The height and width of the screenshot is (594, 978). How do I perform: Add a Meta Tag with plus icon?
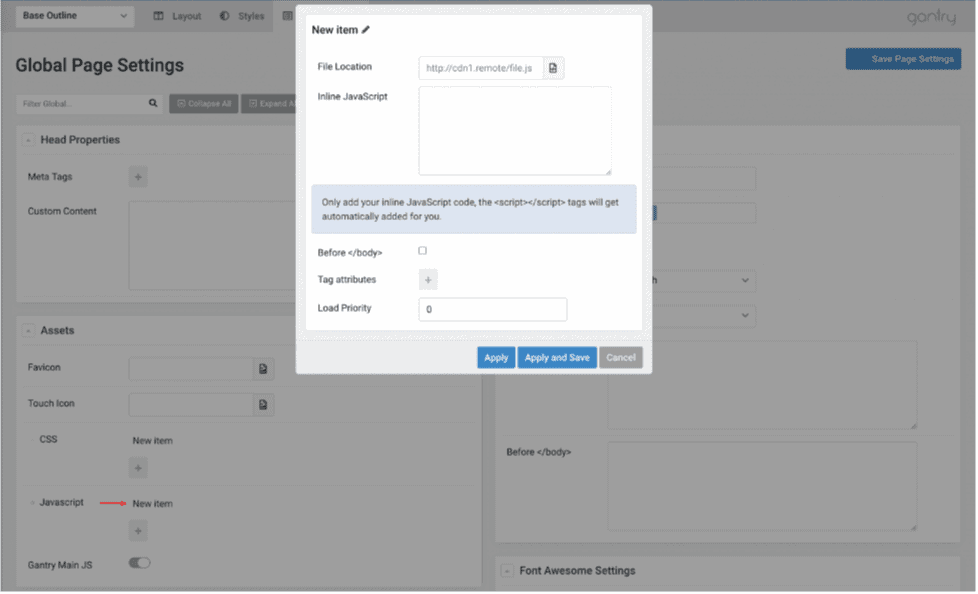click(x=139, y=178)
